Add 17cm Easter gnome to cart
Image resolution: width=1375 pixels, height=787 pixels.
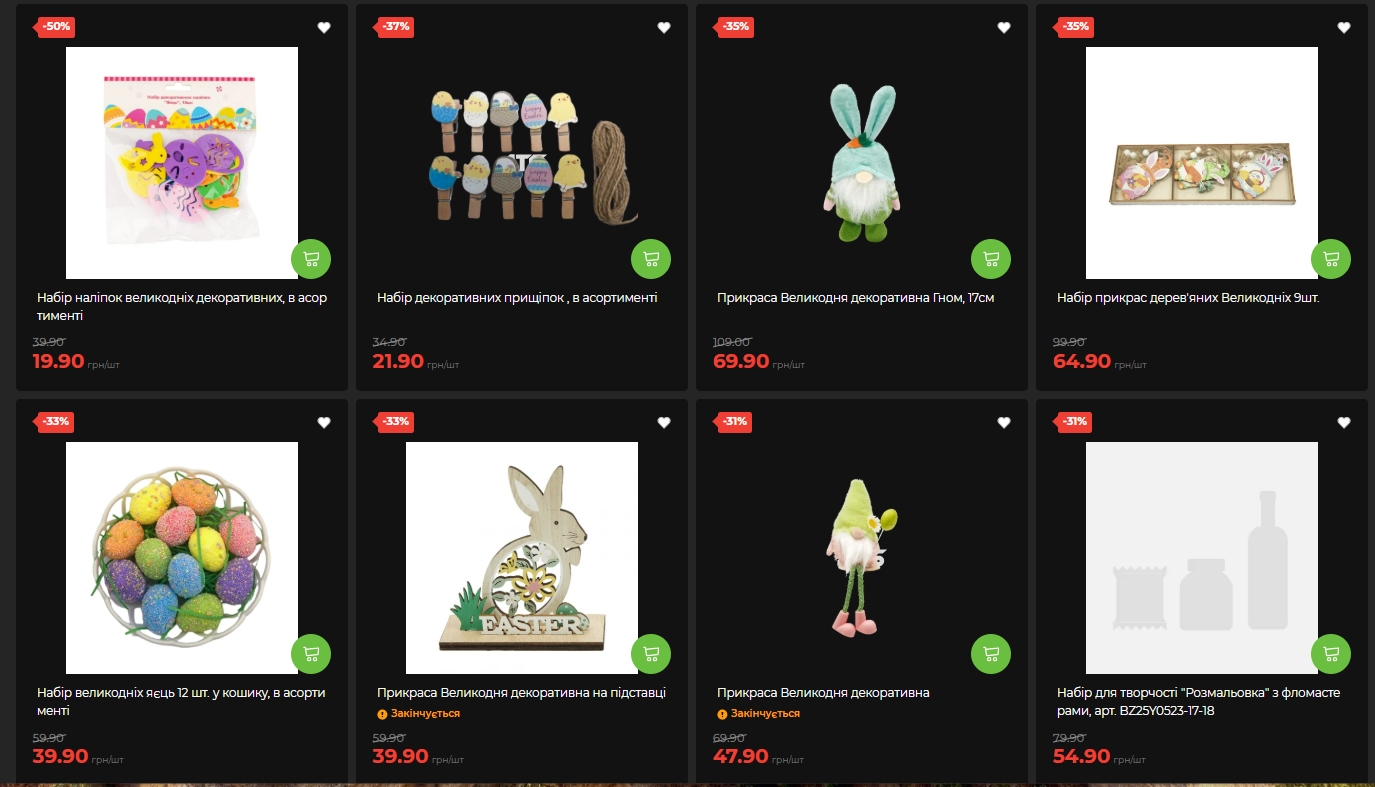pyautogui.click(x=991, y=259)
